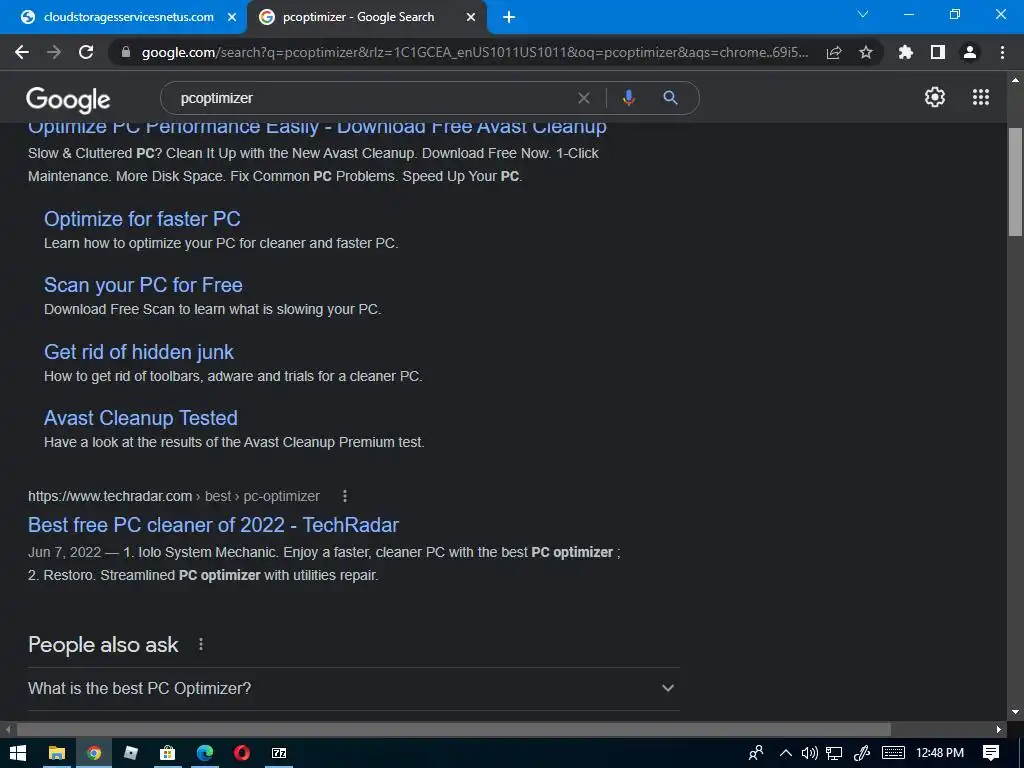1024x768 pixels.
Task: Launch Opera browser from taskbar
Action: pyautogui.click(x=242, y=753)
